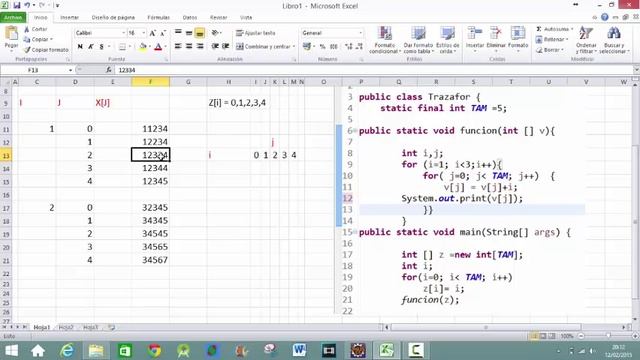The height and width of the screenshot is (360, 640).
Task: Switch to sheet Hoja2
Action: [x=66, y=327]
